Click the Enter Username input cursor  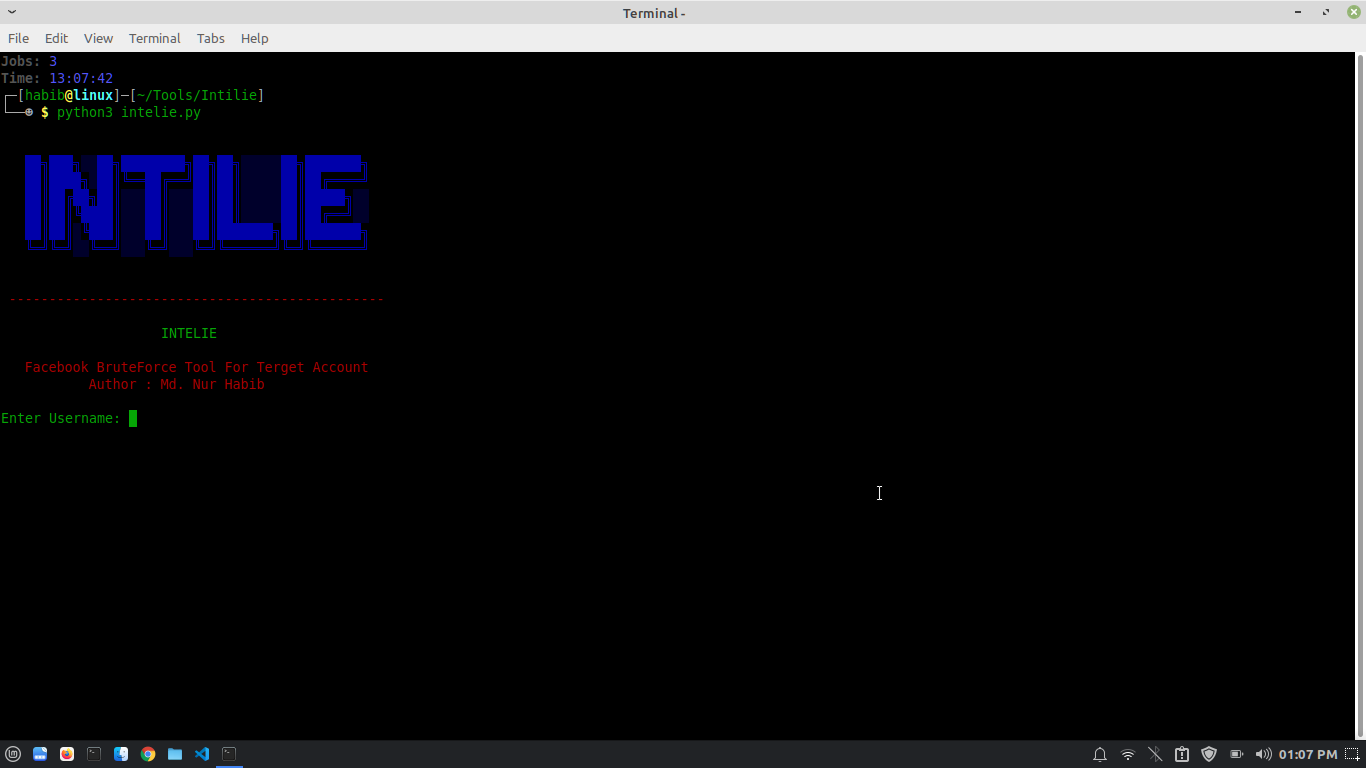(x=133, y=418)
